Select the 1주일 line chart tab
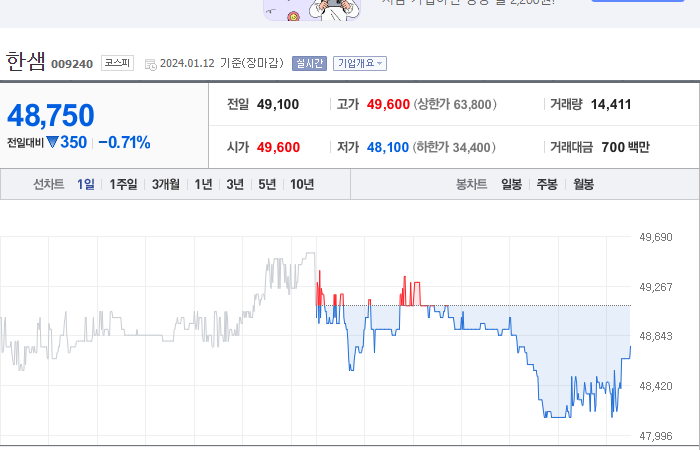The height and width of the screenshot is (450, 700). [123, 184]
